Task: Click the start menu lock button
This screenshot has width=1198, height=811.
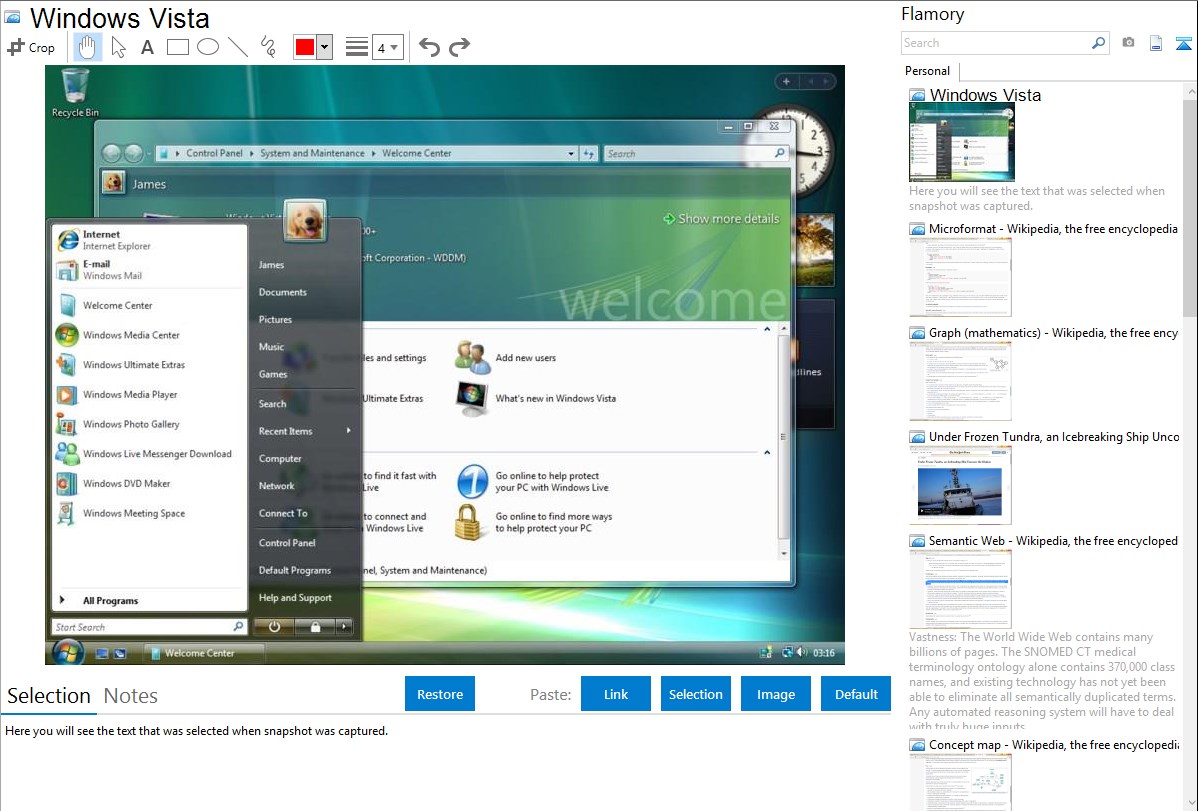Action: tap(315, 627)
